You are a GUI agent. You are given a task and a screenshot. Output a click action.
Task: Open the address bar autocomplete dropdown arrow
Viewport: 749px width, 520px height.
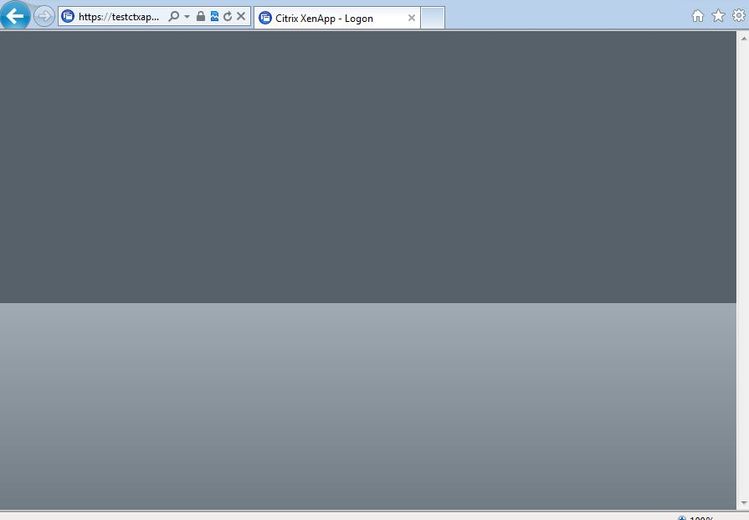pos(187,17)
